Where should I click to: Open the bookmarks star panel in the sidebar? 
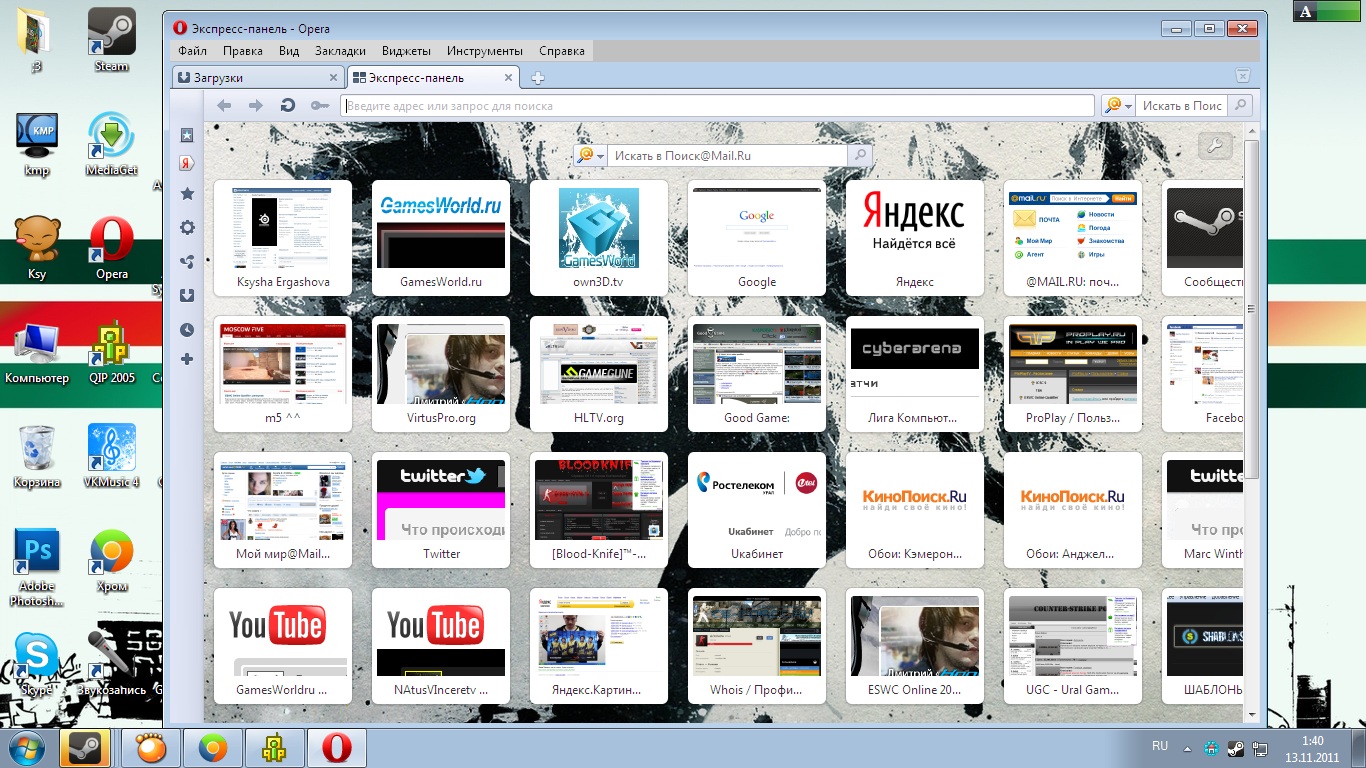(x=187, y=194)
